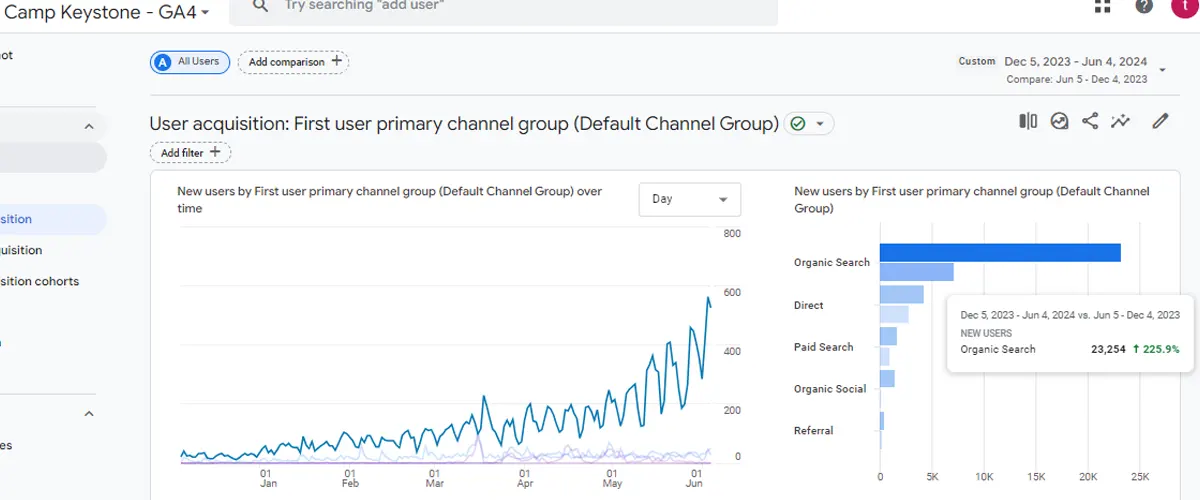Open the Day granularity dropdown
The height and width of the screenshot is (500, 1200).
690,199
